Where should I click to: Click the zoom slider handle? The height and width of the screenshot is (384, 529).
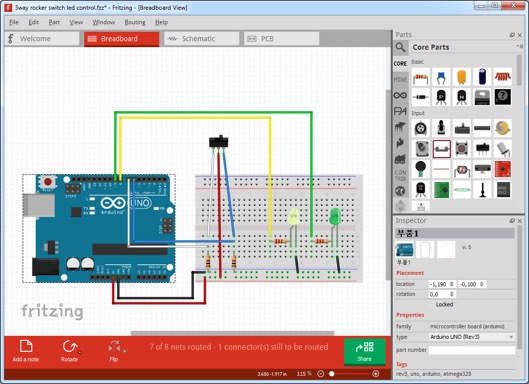pyautogui.click(x=332, y=374)
